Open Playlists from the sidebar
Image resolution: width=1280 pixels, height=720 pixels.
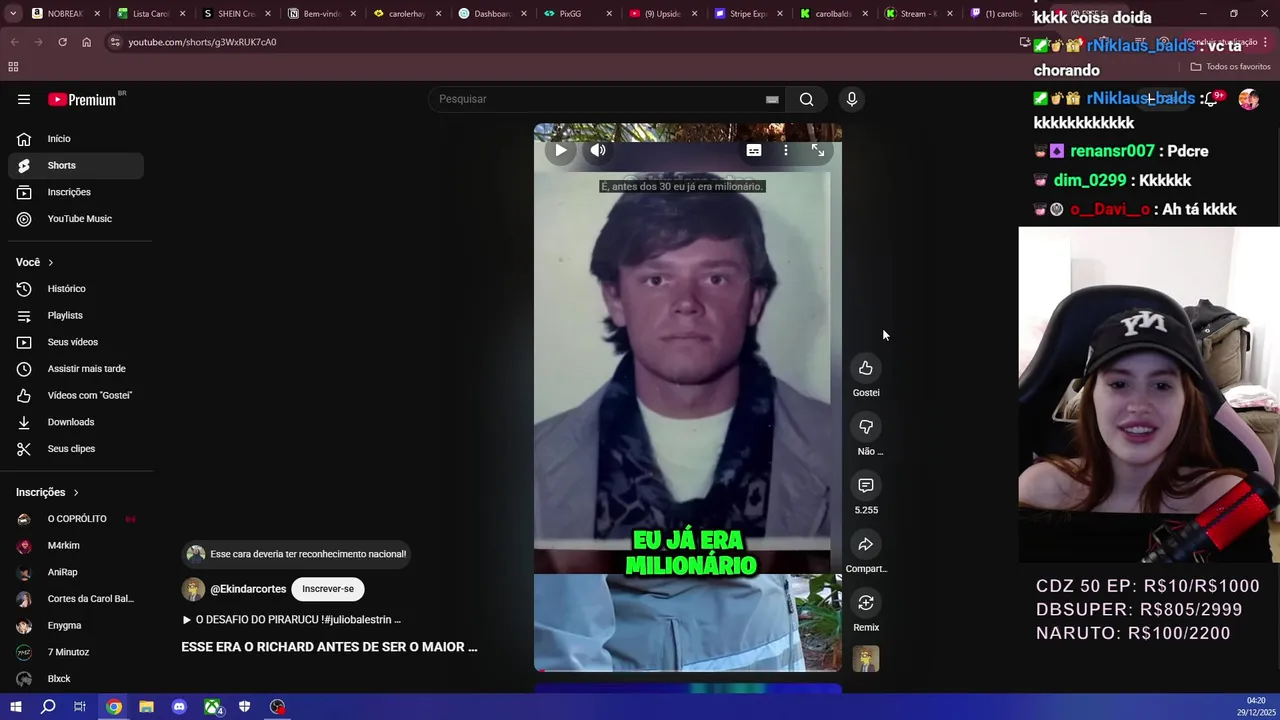(76, 315)
